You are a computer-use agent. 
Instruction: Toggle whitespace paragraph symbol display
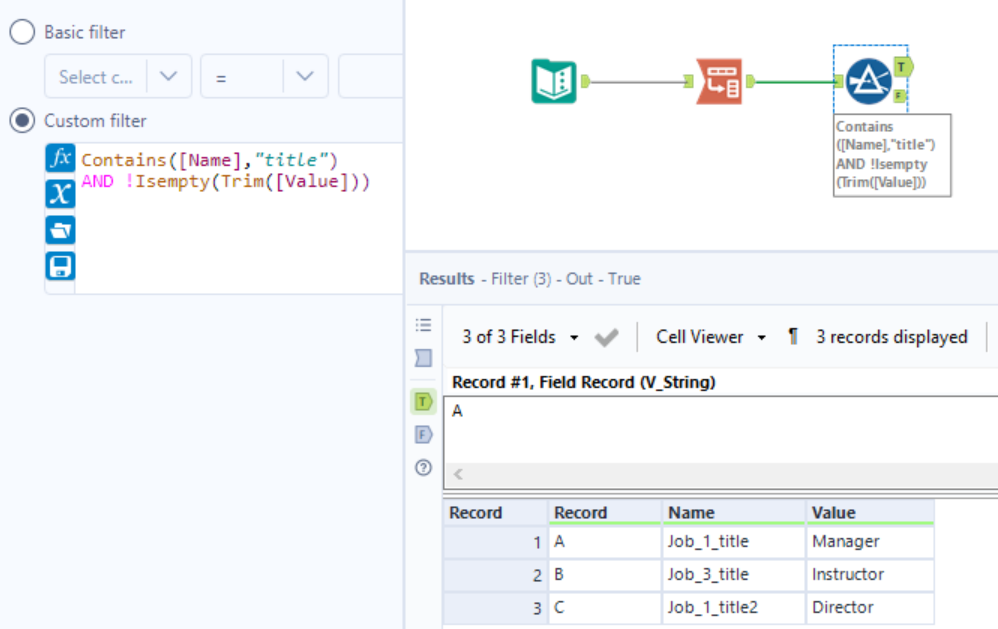pyautogui.click(x=792, y=337)
